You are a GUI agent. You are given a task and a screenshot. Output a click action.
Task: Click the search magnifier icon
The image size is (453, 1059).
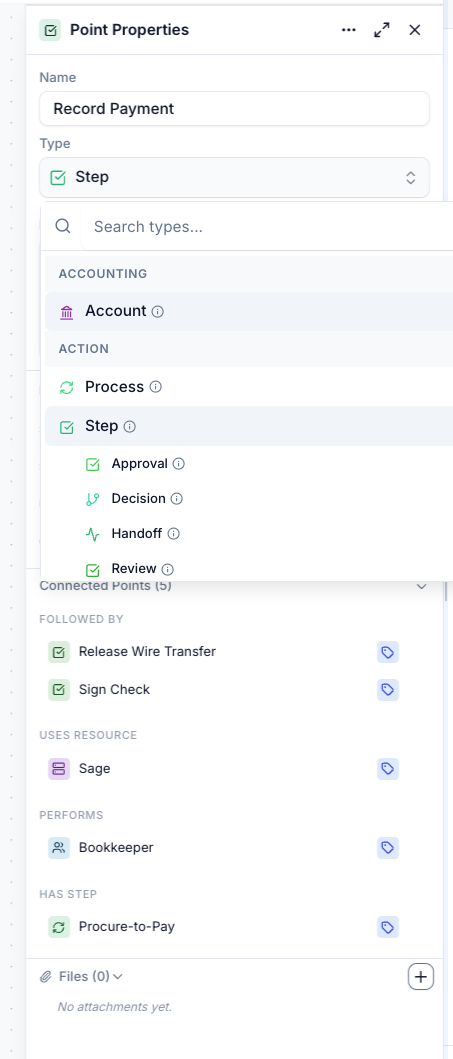click(x=63, y=226)
